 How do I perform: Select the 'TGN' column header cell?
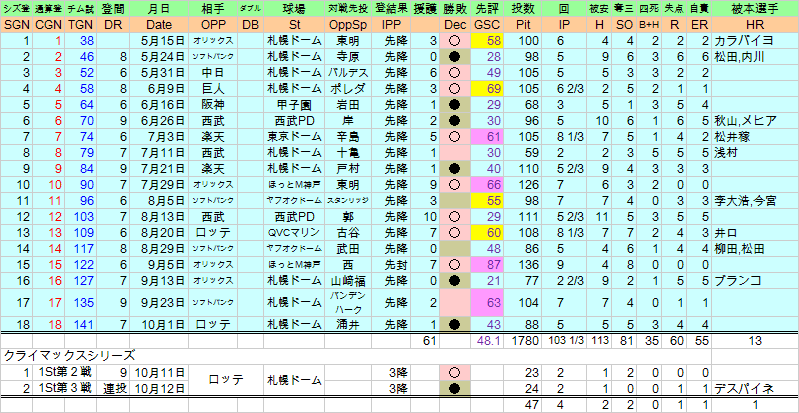[x=81, y=24]
